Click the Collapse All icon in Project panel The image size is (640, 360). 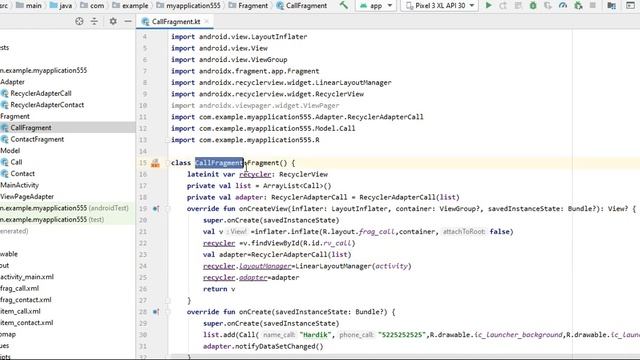point(94,21)
